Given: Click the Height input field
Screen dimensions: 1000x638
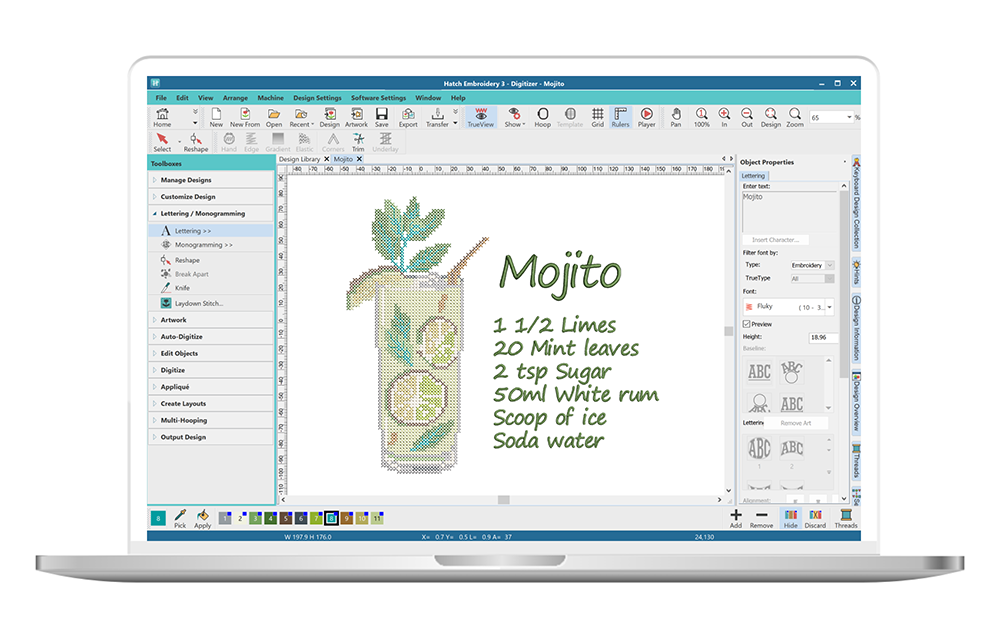Looking at the screenshot, I should click(822, 338).
